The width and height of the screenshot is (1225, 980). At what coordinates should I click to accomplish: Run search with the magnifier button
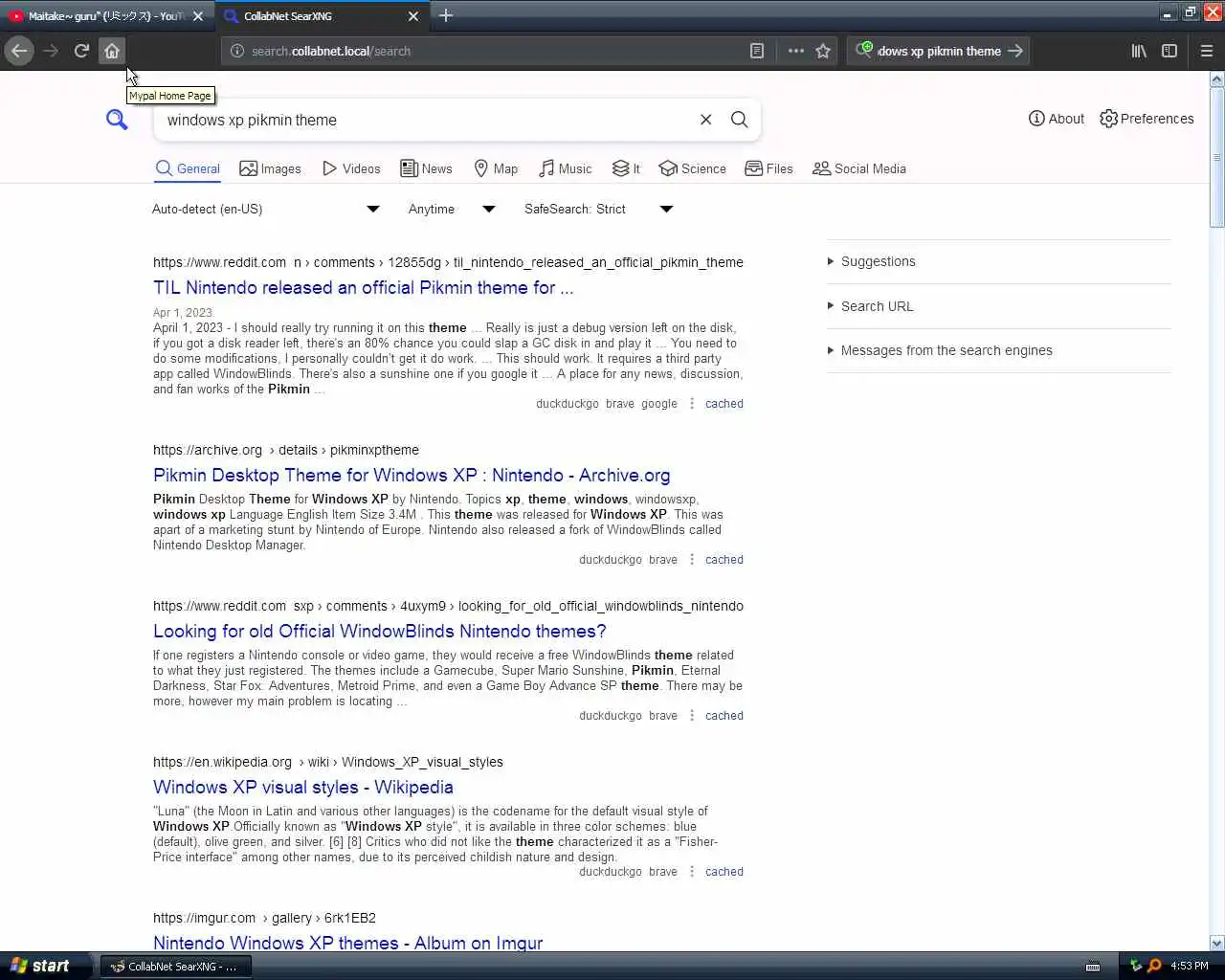pos(740,120)
